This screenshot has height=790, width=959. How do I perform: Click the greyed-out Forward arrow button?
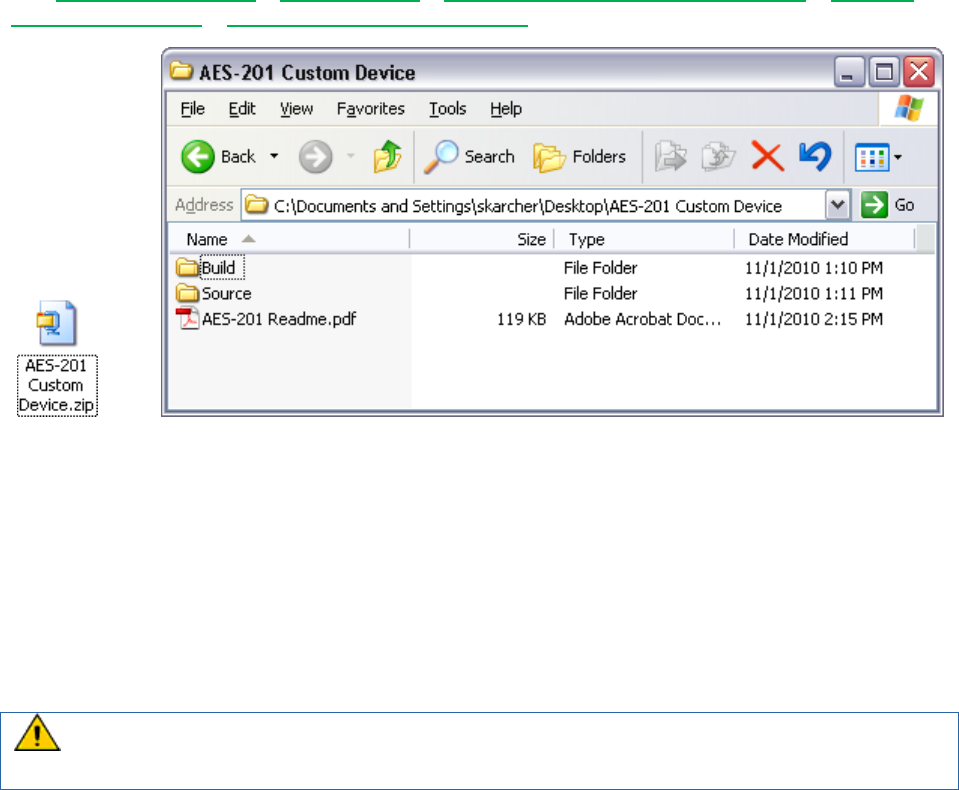(316, 157)
